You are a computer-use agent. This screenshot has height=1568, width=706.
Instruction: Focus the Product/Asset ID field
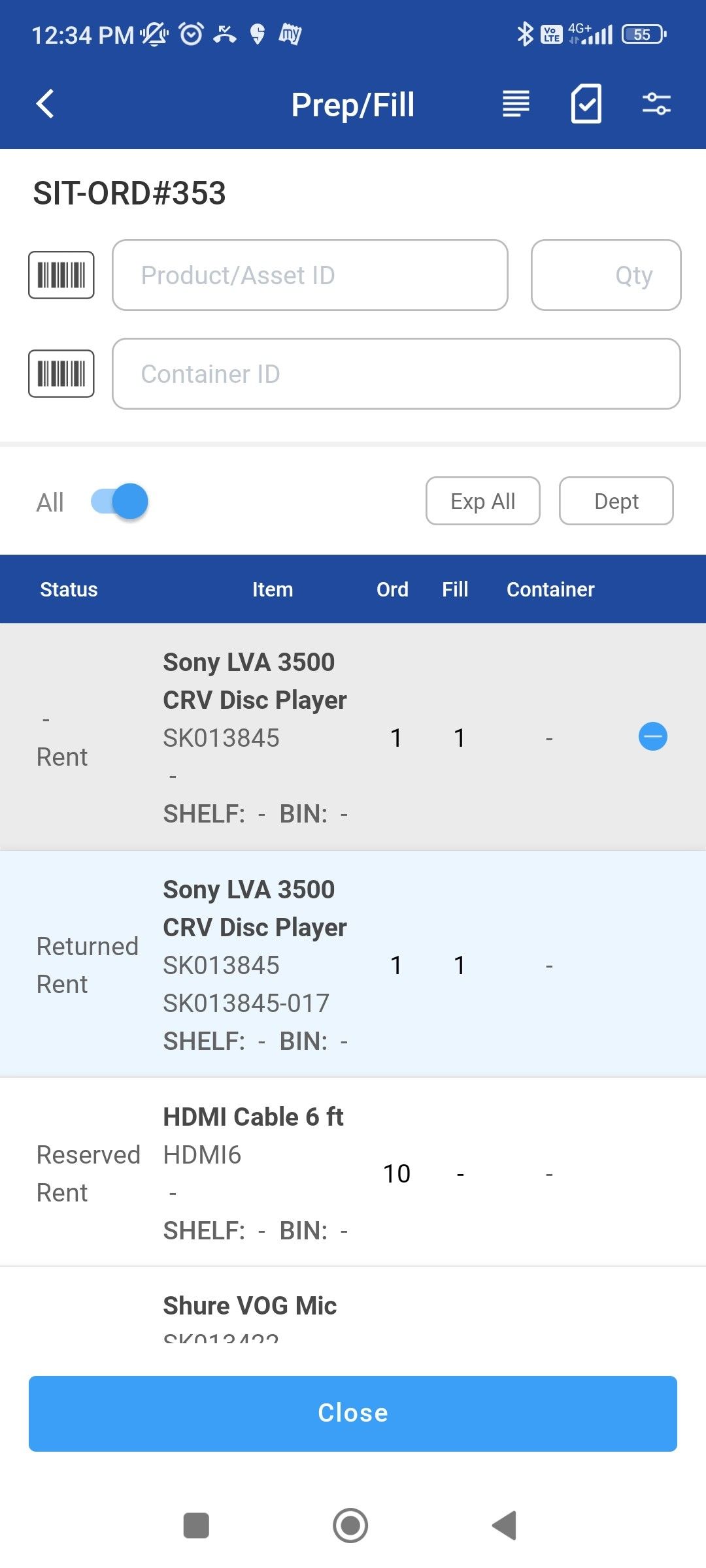(310, 275)
